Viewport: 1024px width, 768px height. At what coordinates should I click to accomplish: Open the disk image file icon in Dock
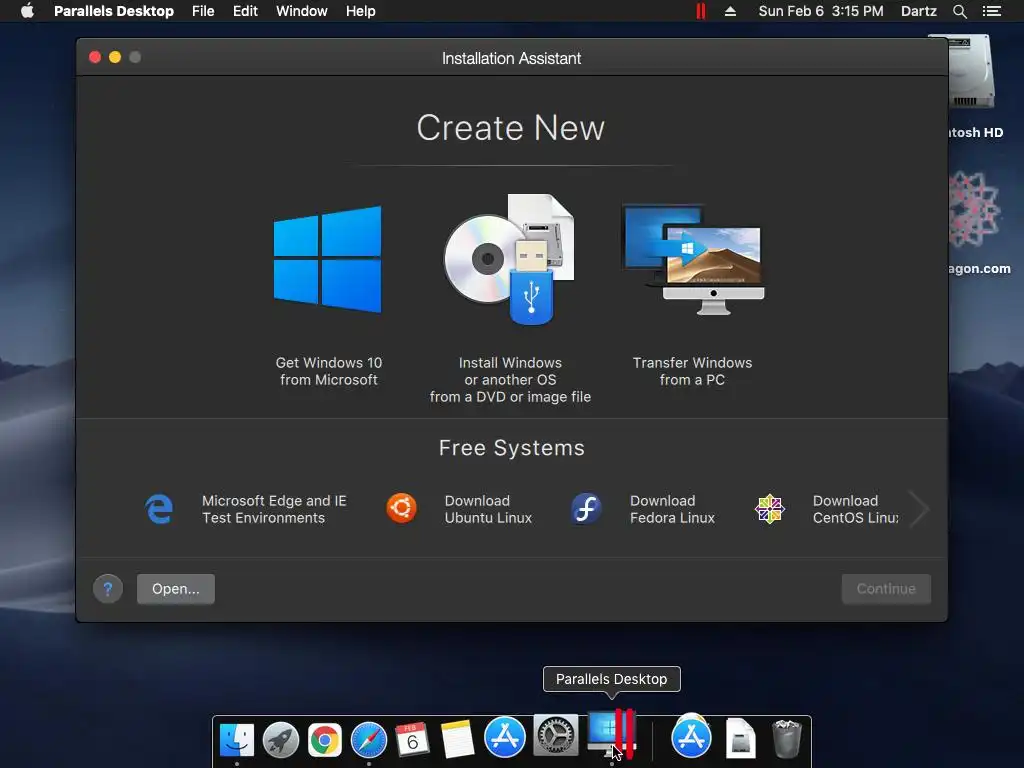click(741, 738)
